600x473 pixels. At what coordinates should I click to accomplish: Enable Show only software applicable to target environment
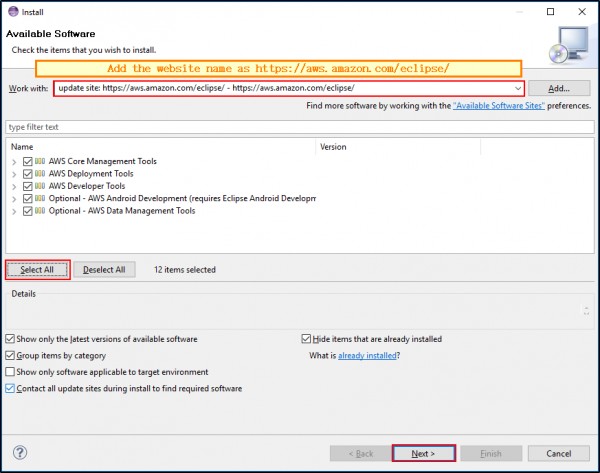[10, 372]
